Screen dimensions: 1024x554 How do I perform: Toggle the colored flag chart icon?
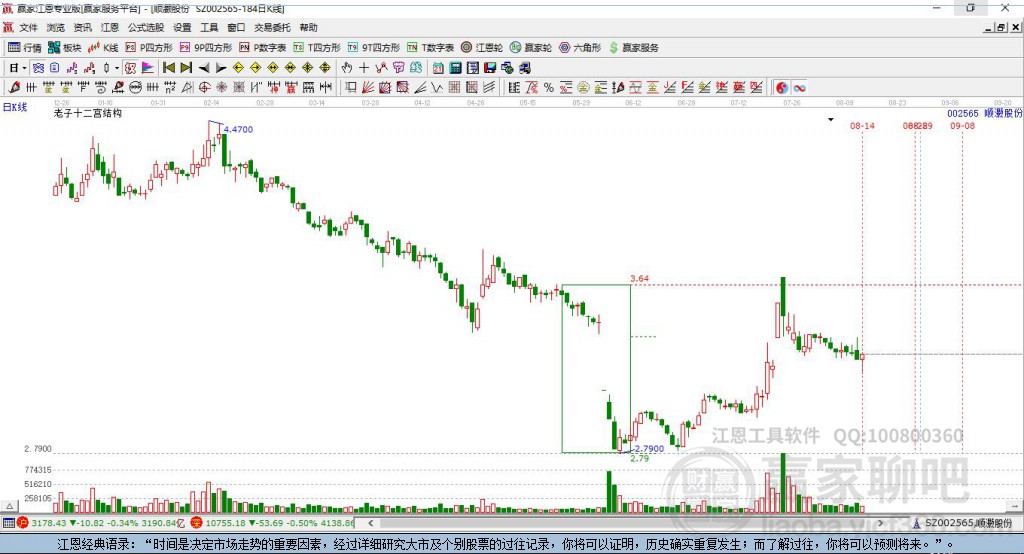click(x=148, y=68)
